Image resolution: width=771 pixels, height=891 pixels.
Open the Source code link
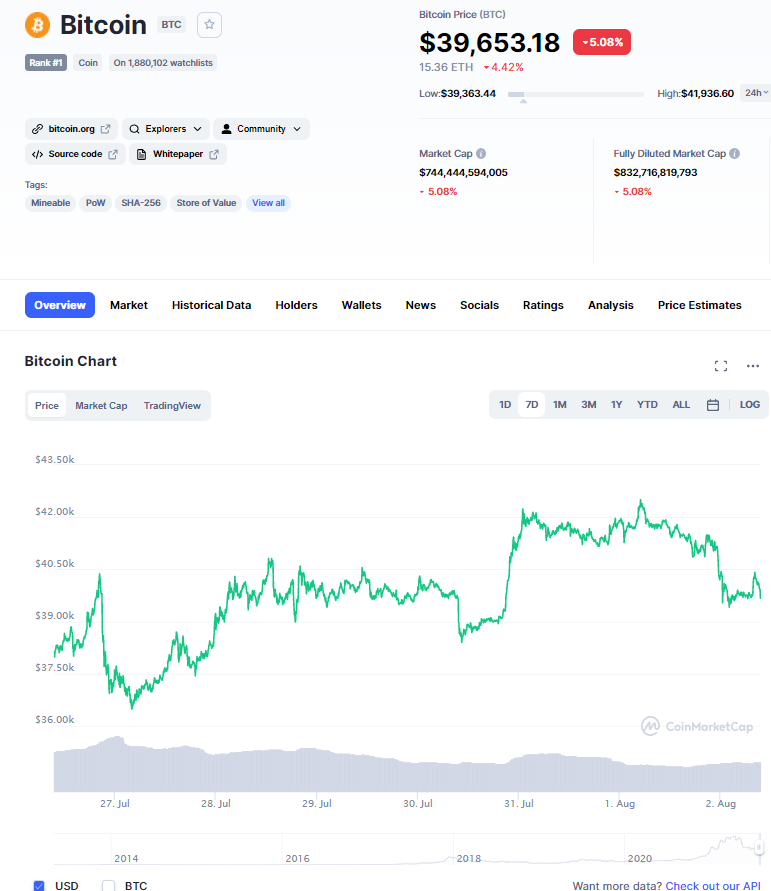(74, 154)
